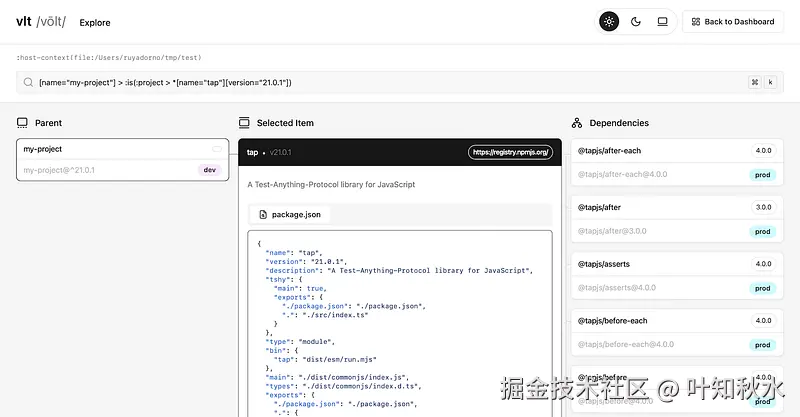Image resolution: width=800 pixels, height=417 pixels.
Task: Open the Explore menu item
Action: [x=95, y=22]
